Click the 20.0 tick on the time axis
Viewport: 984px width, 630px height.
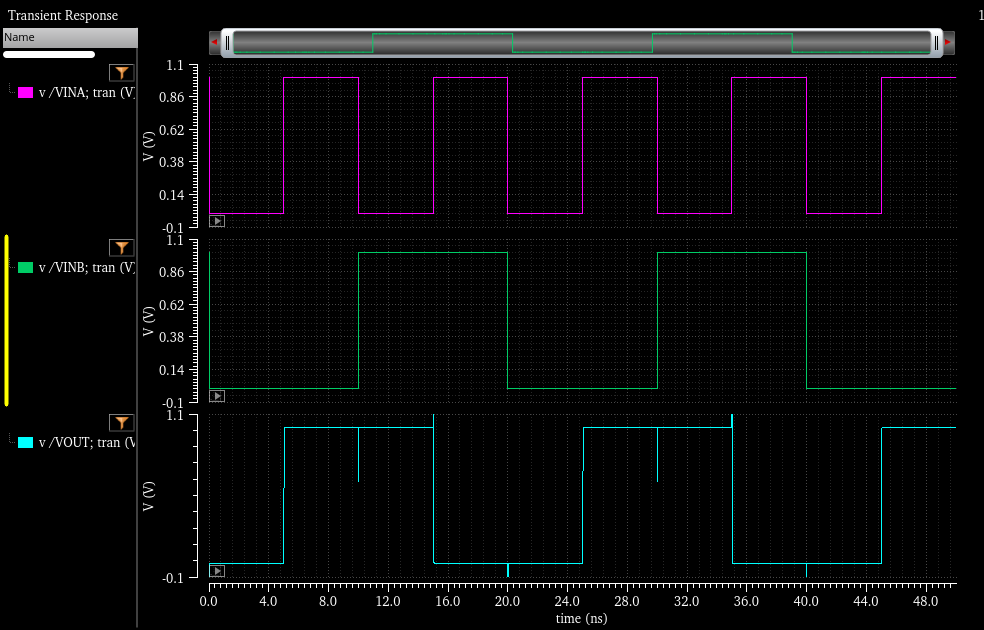tap(507, 601)
